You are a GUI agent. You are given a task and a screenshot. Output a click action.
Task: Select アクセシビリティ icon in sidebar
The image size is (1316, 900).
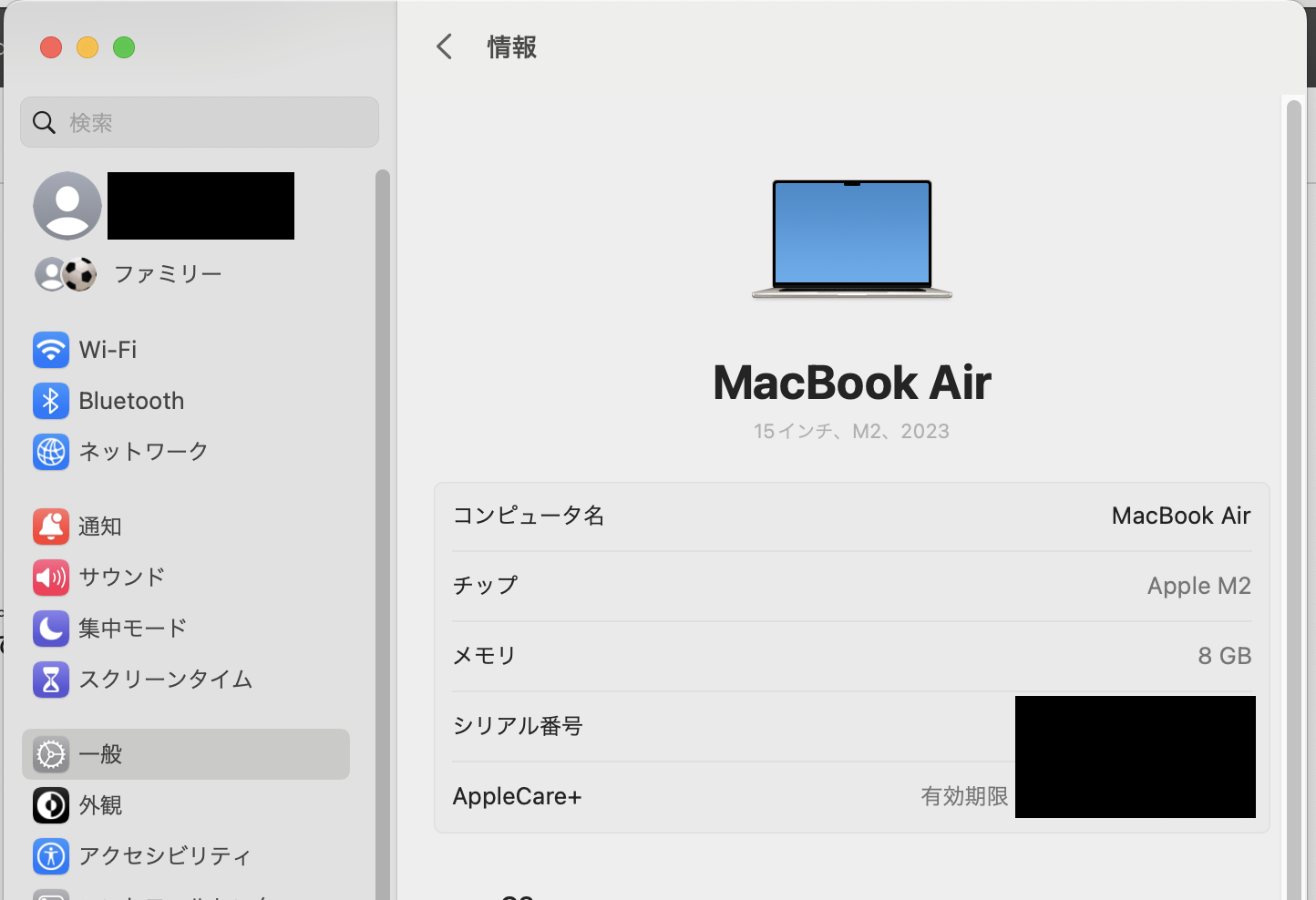[51, 856]
